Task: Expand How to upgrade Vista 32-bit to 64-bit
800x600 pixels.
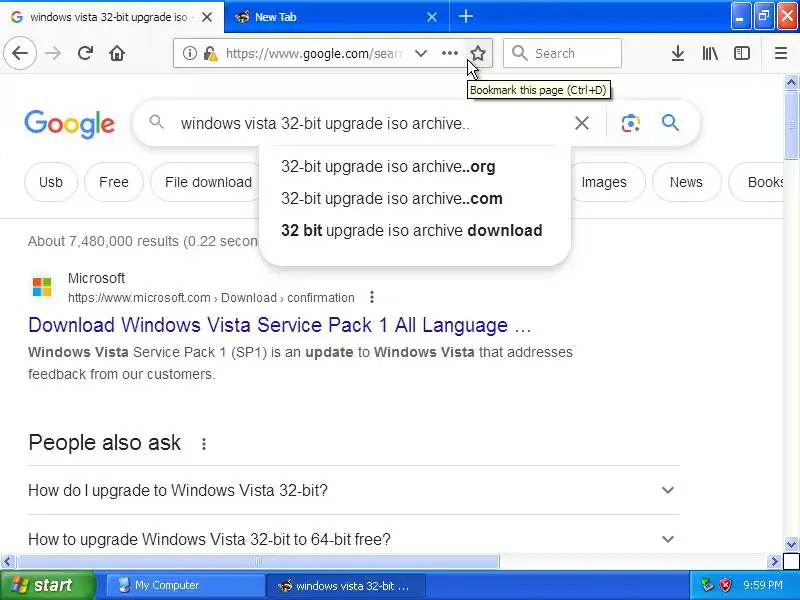Action: point(354,539)
